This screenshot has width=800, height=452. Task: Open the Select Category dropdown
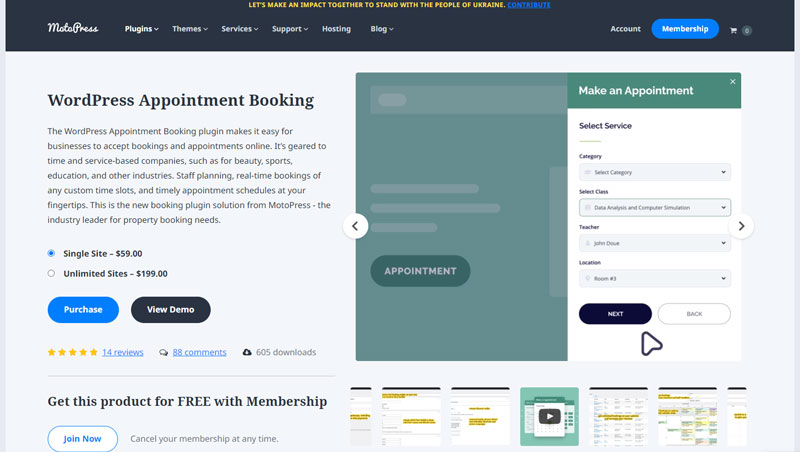[x=655, y=172]
